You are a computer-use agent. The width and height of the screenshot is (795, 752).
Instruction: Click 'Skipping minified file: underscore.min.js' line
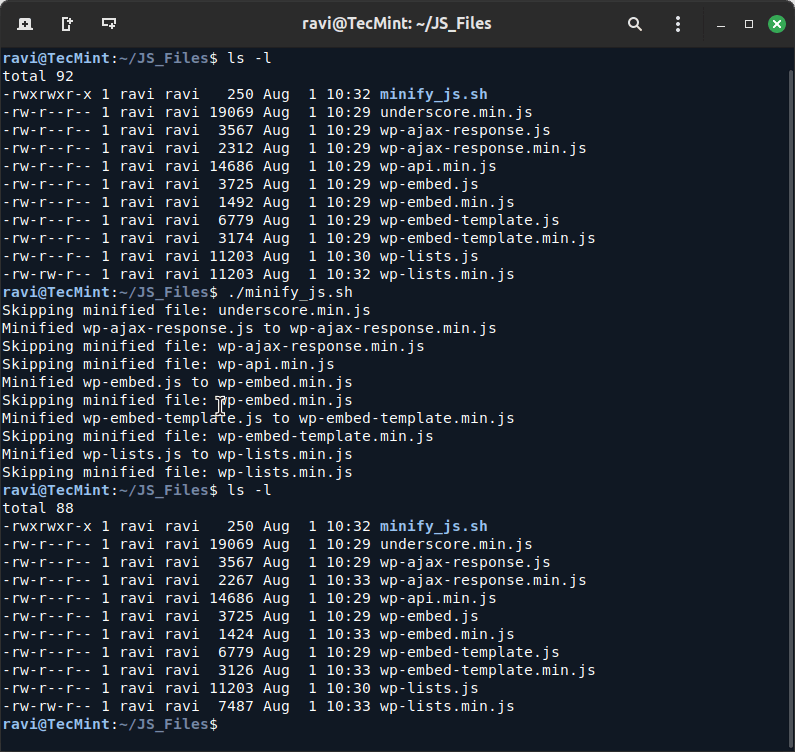186,310
